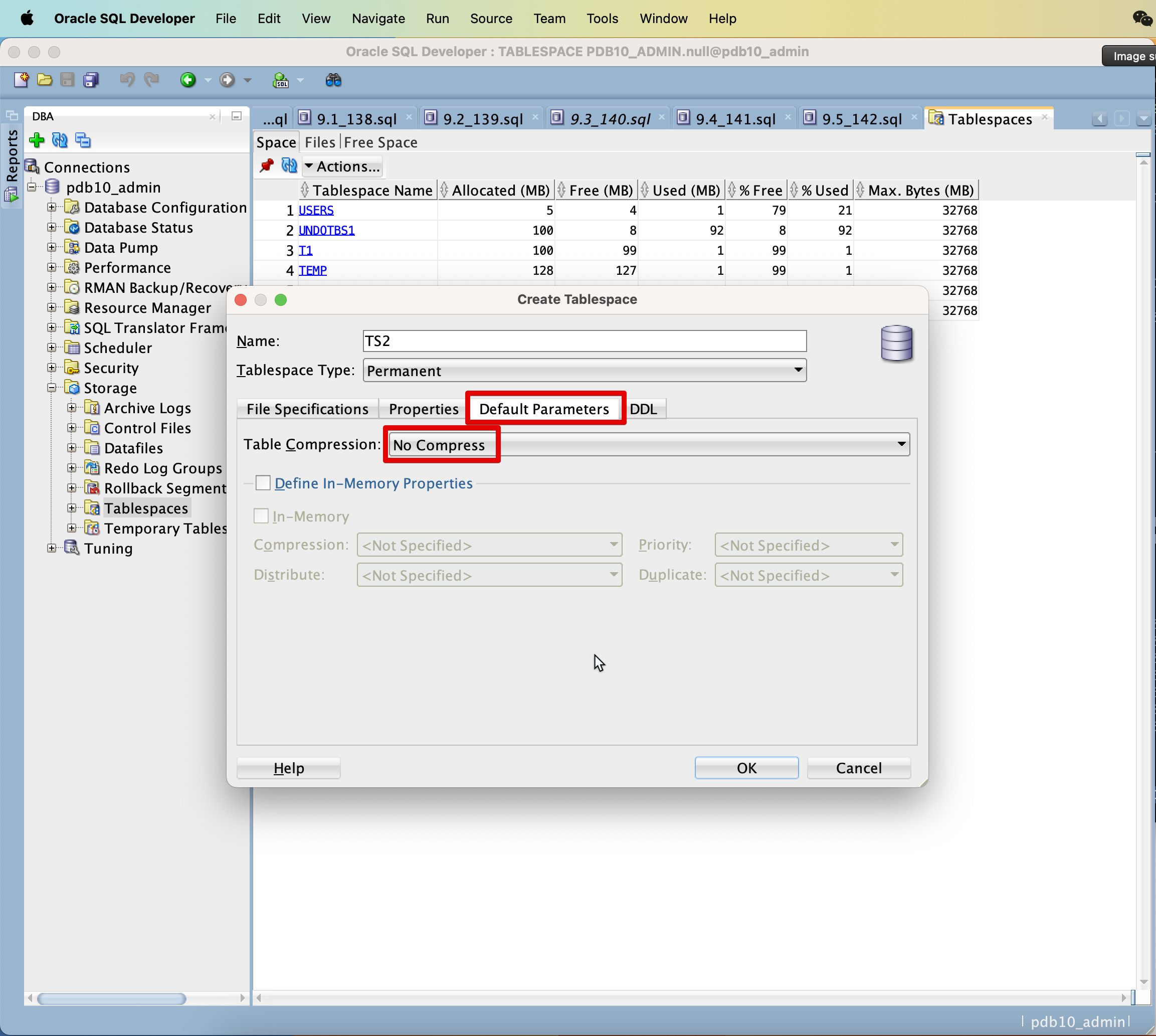1156x1036 pixels.
Task: Open the Table Compression dropdown
Action: [649, 445]
